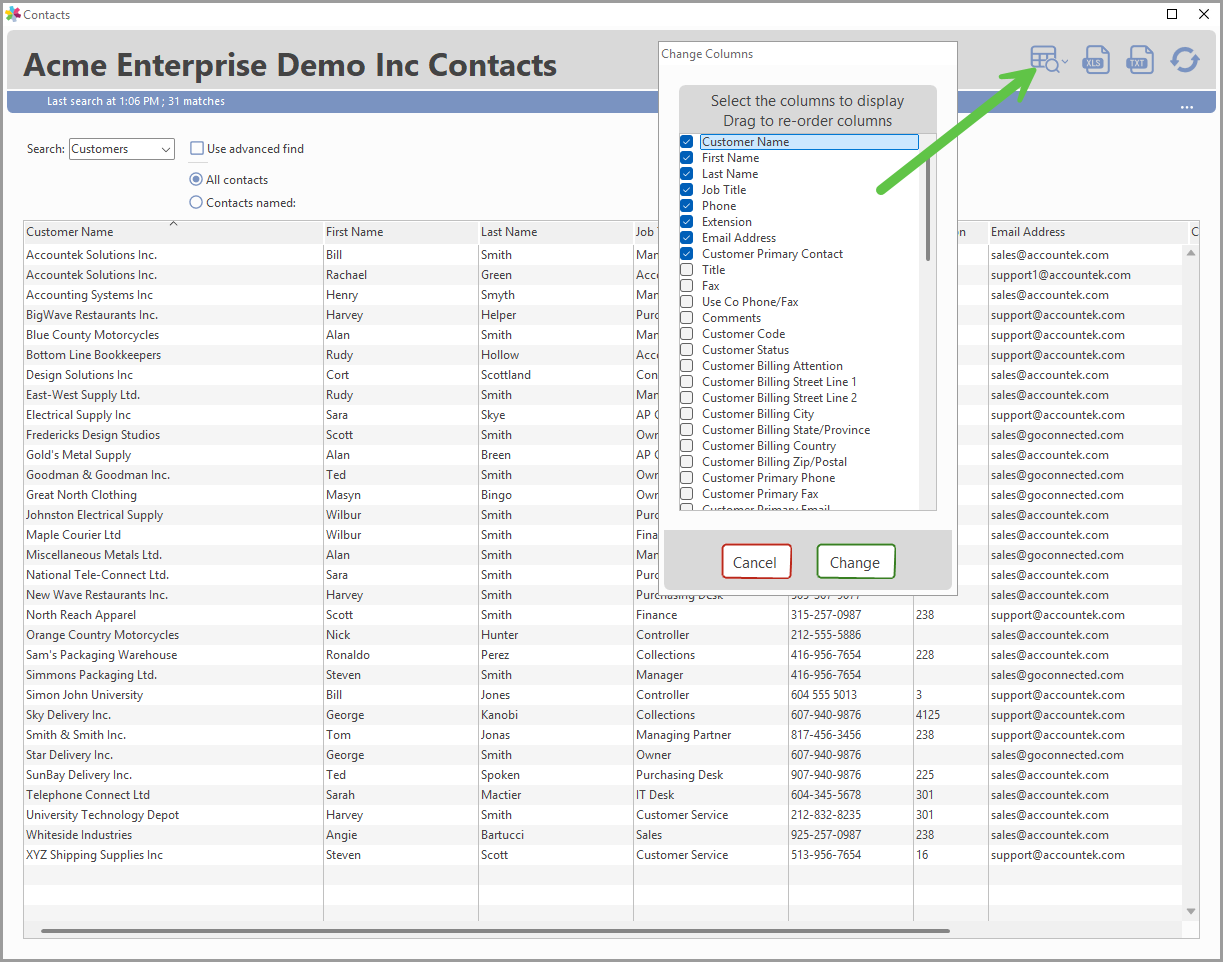The height and width of the screenshot is (962, 1223).
Task: Open the Search Customers dropdown
Action: click(x=122, y=149)
